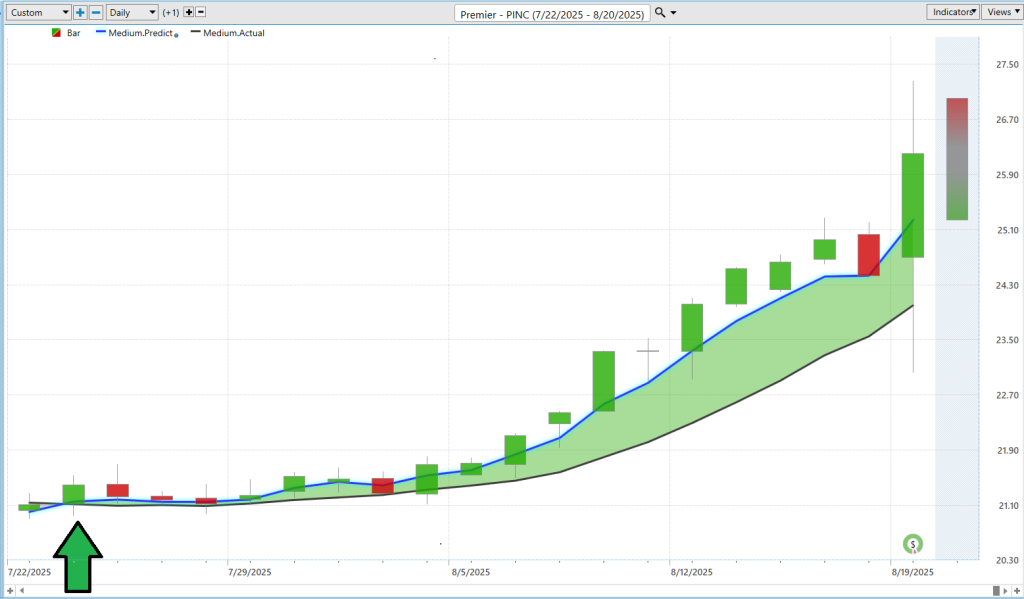Click the magnifying glass search icon

point(659,12)
